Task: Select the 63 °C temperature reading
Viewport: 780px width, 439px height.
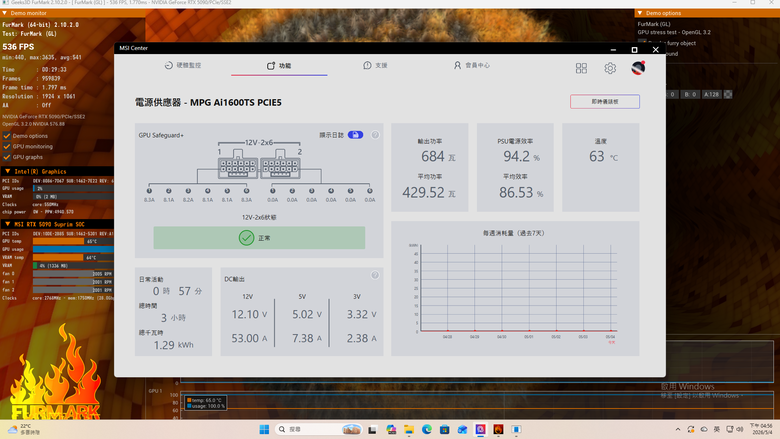Action: 597,157
